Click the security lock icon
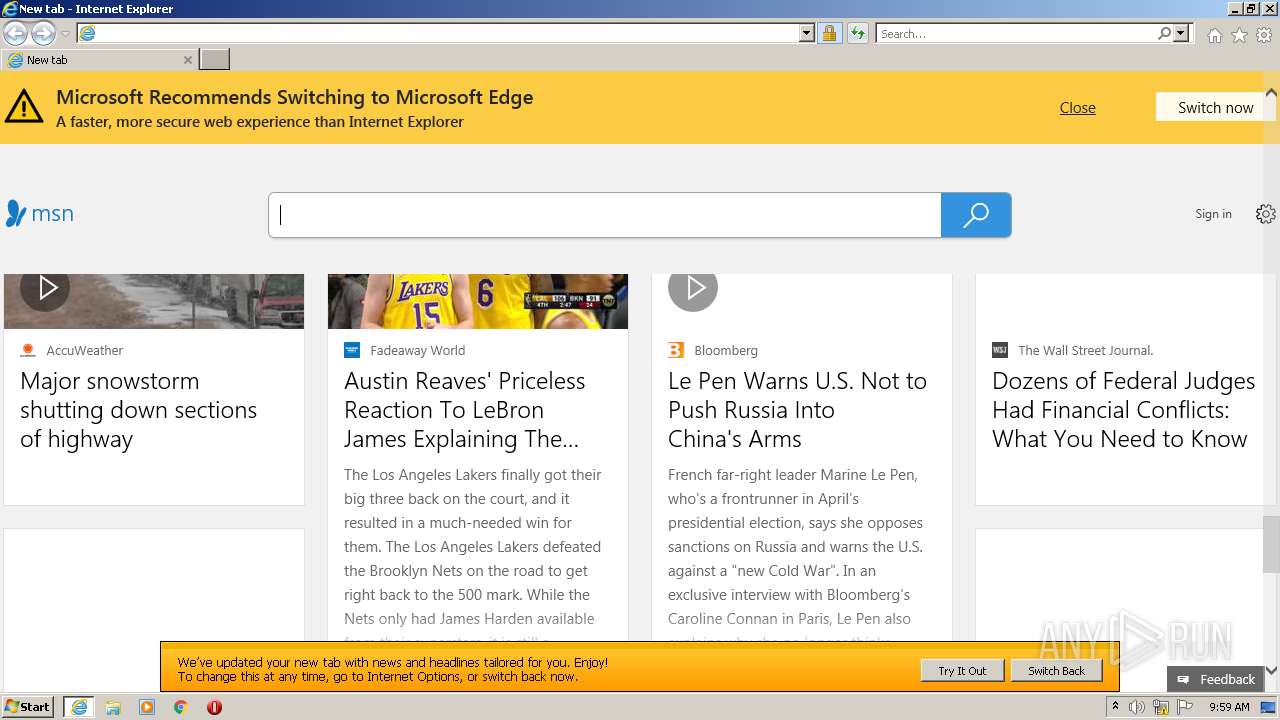This screenshot has height=720, width=1280. click(829, 33)
